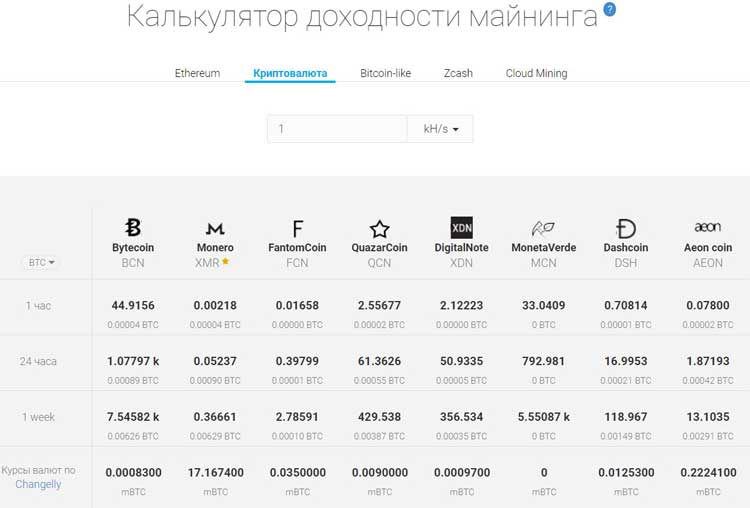Click the '24 часа' row label

tap(38, 361)
